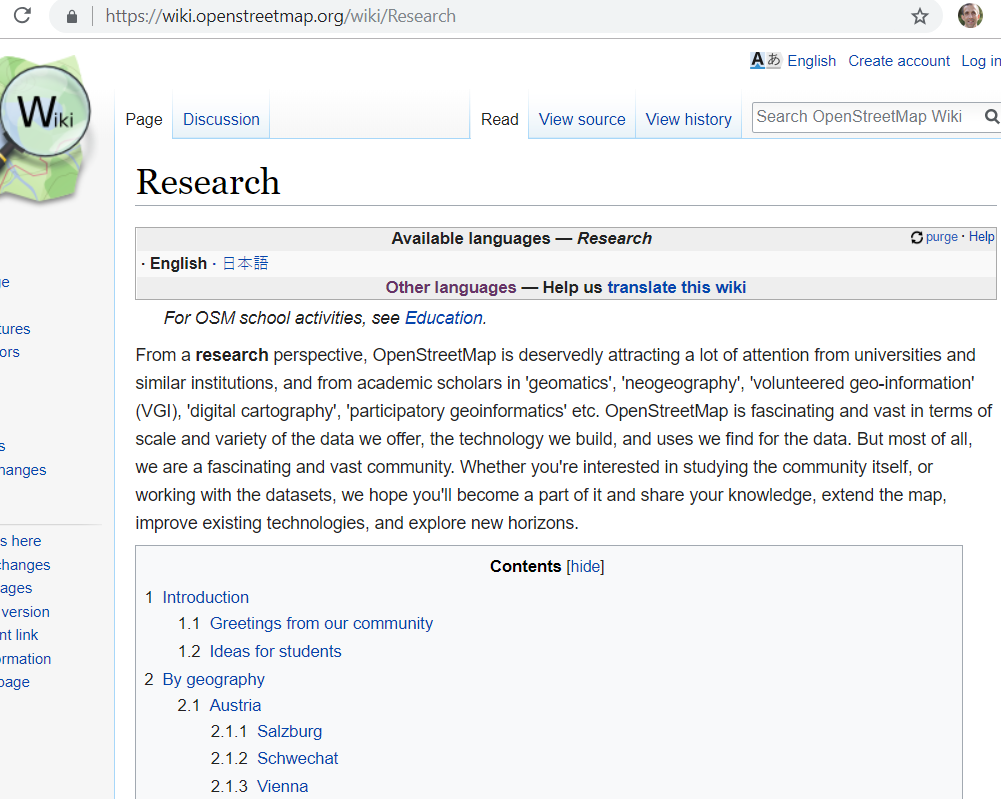The height and width of the screenshot is (799, 1001).
Task: Click the Other languages link
Action: (451, 287)
